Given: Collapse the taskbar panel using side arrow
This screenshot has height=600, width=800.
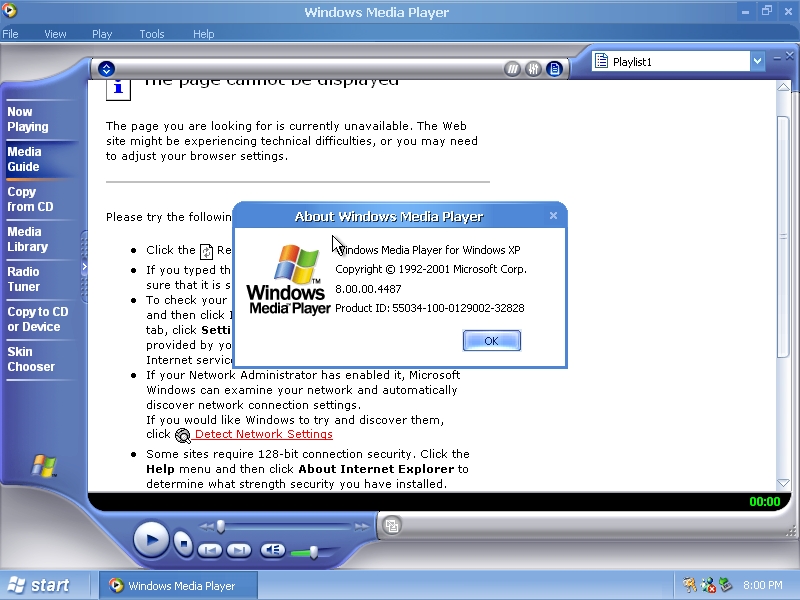Looking at the screenshot, I should [85, 266].
